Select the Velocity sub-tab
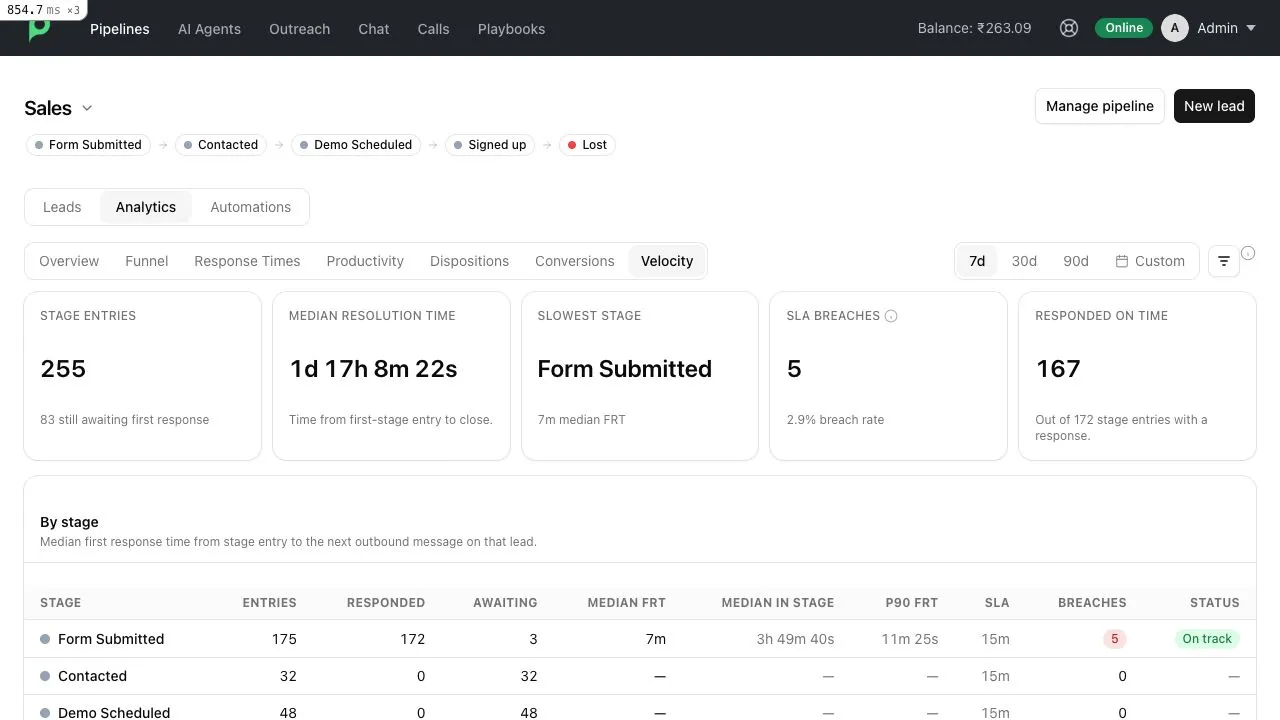Viewport: 1280px width, 720px height. coord(667,261)
